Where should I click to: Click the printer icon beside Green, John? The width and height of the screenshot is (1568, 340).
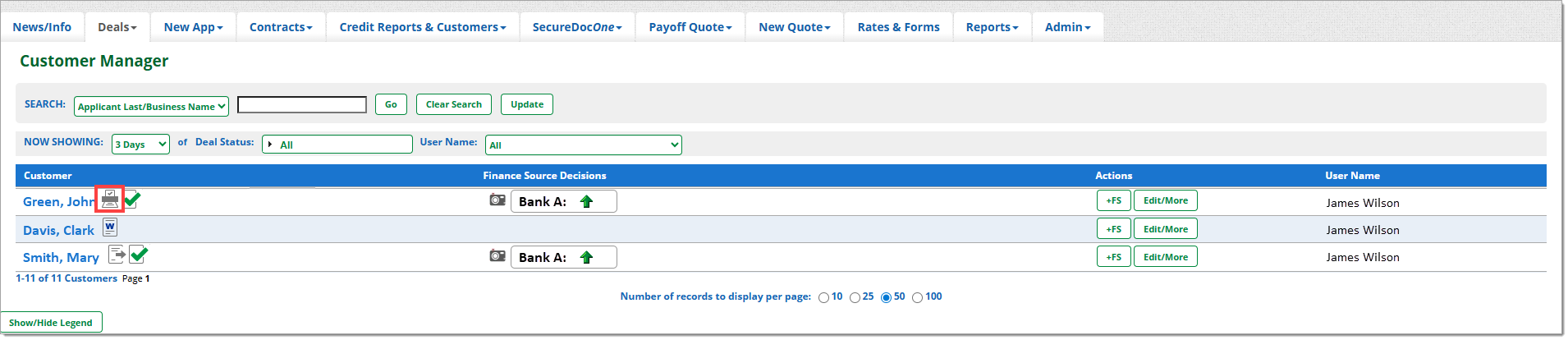110,200
